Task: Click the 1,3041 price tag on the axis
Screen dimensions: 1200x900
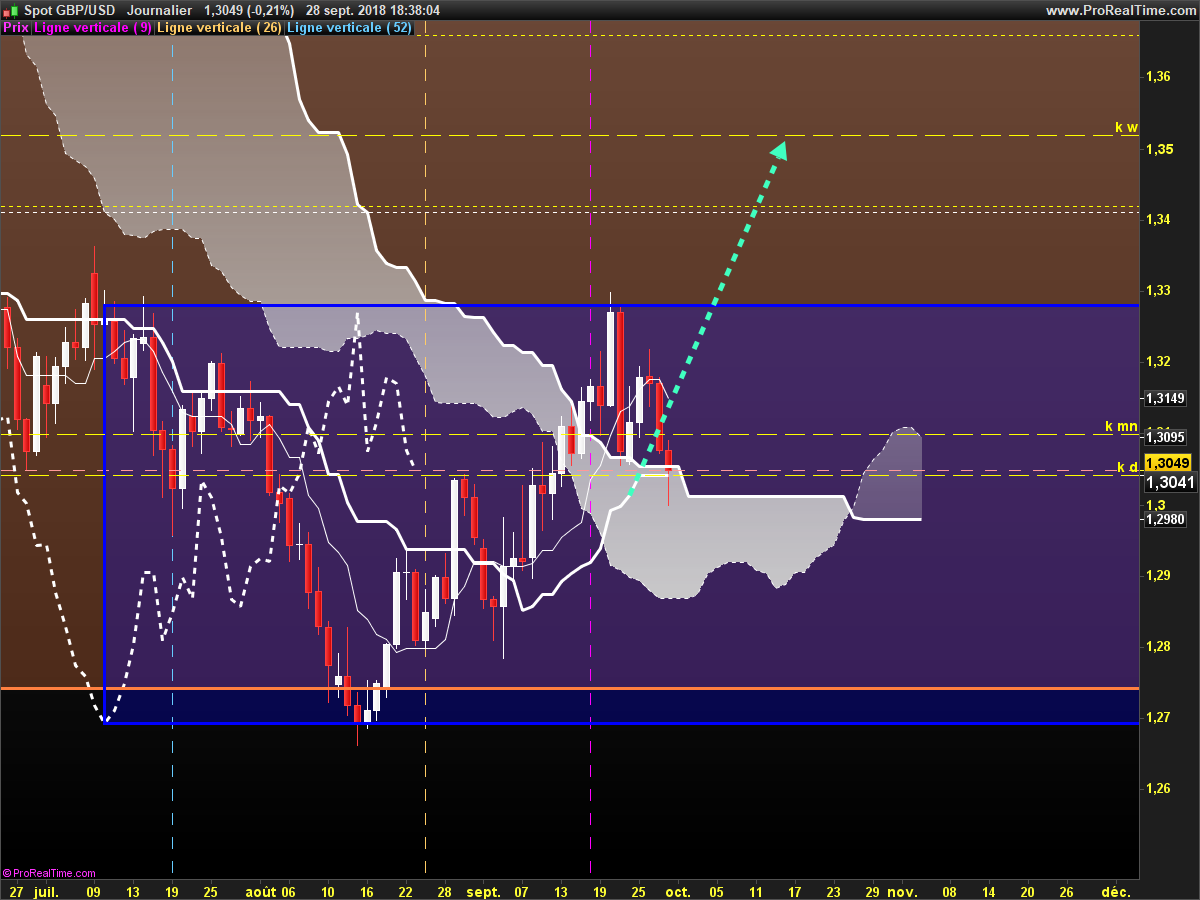Action: [x=1169, y=483]
